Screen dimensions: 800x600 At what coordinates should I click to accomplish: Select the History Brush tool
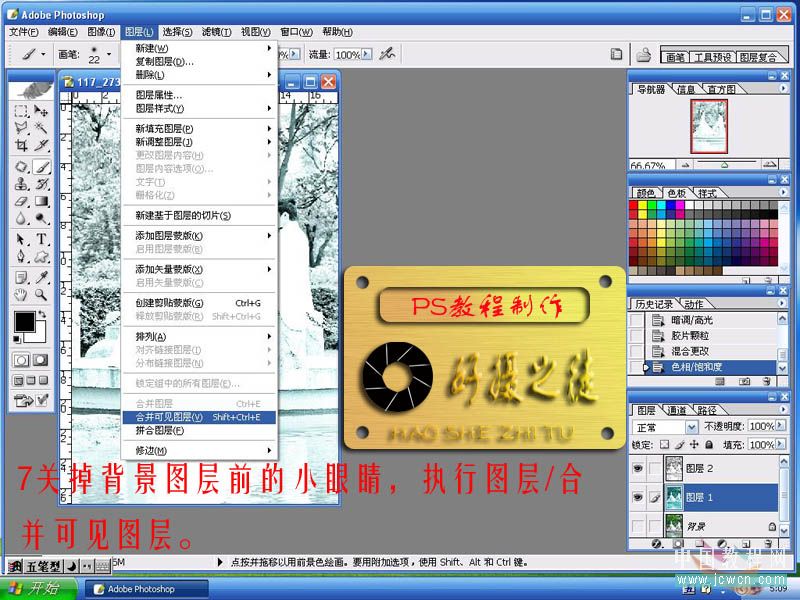[x=41, y=184]
